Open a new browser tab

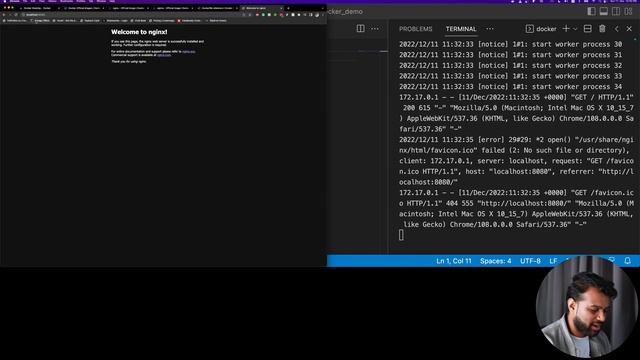coord(288,8)
